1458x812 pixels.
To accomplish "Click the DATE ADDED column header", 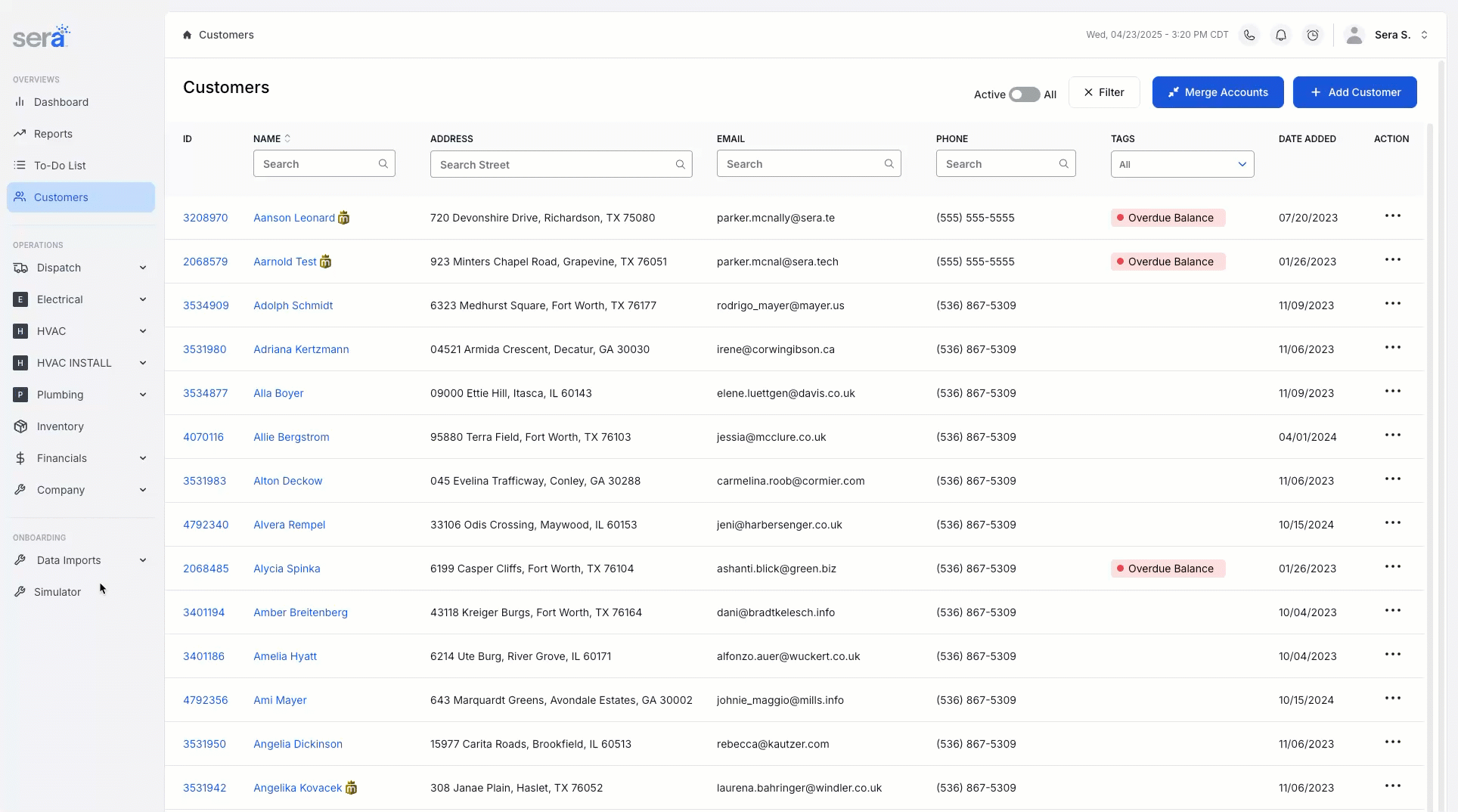I will [x=1307, y=139].
